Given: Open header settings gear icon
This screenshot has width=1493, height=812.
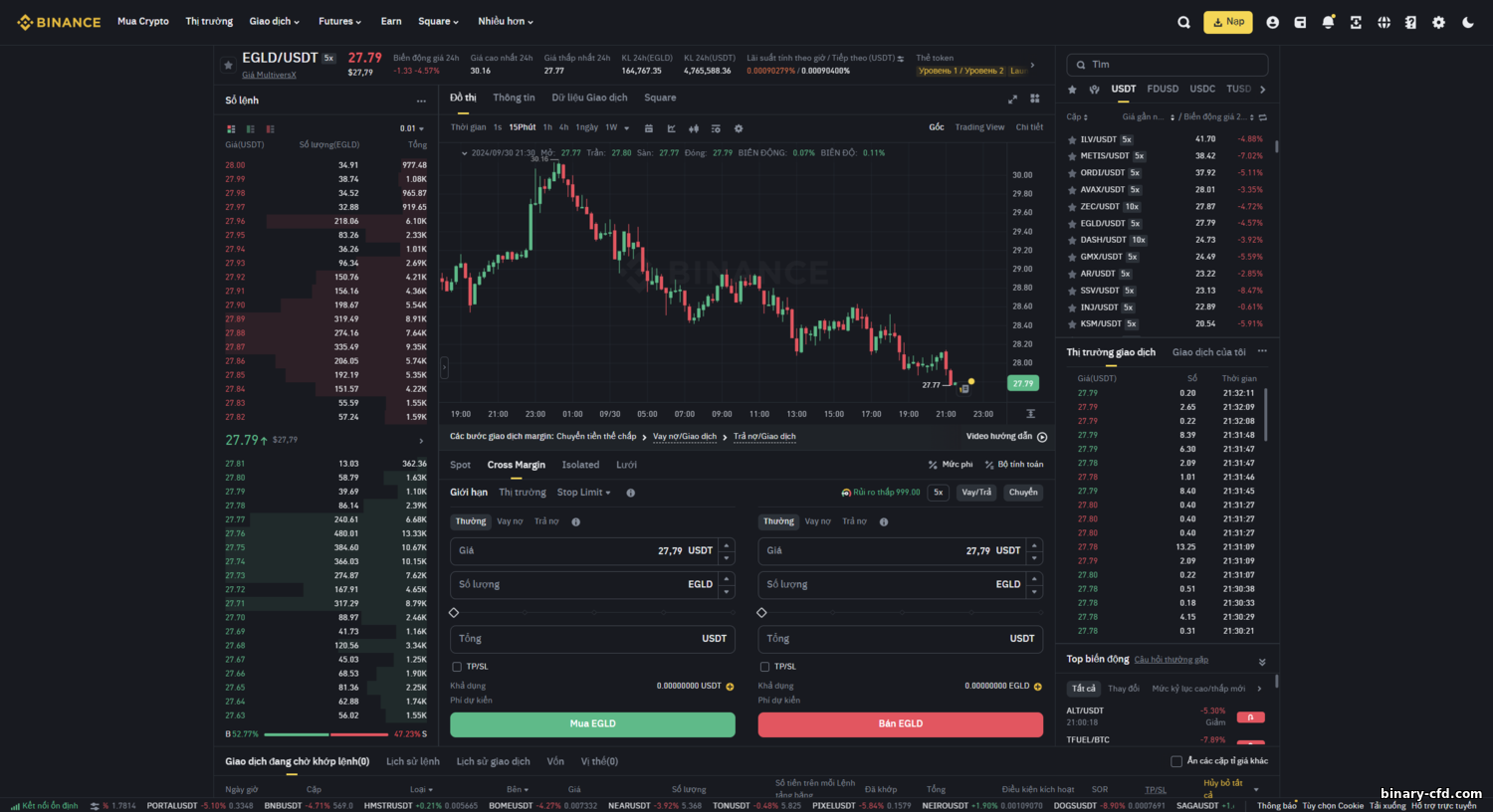Looking at the screenshot, I should (1438, 22).
